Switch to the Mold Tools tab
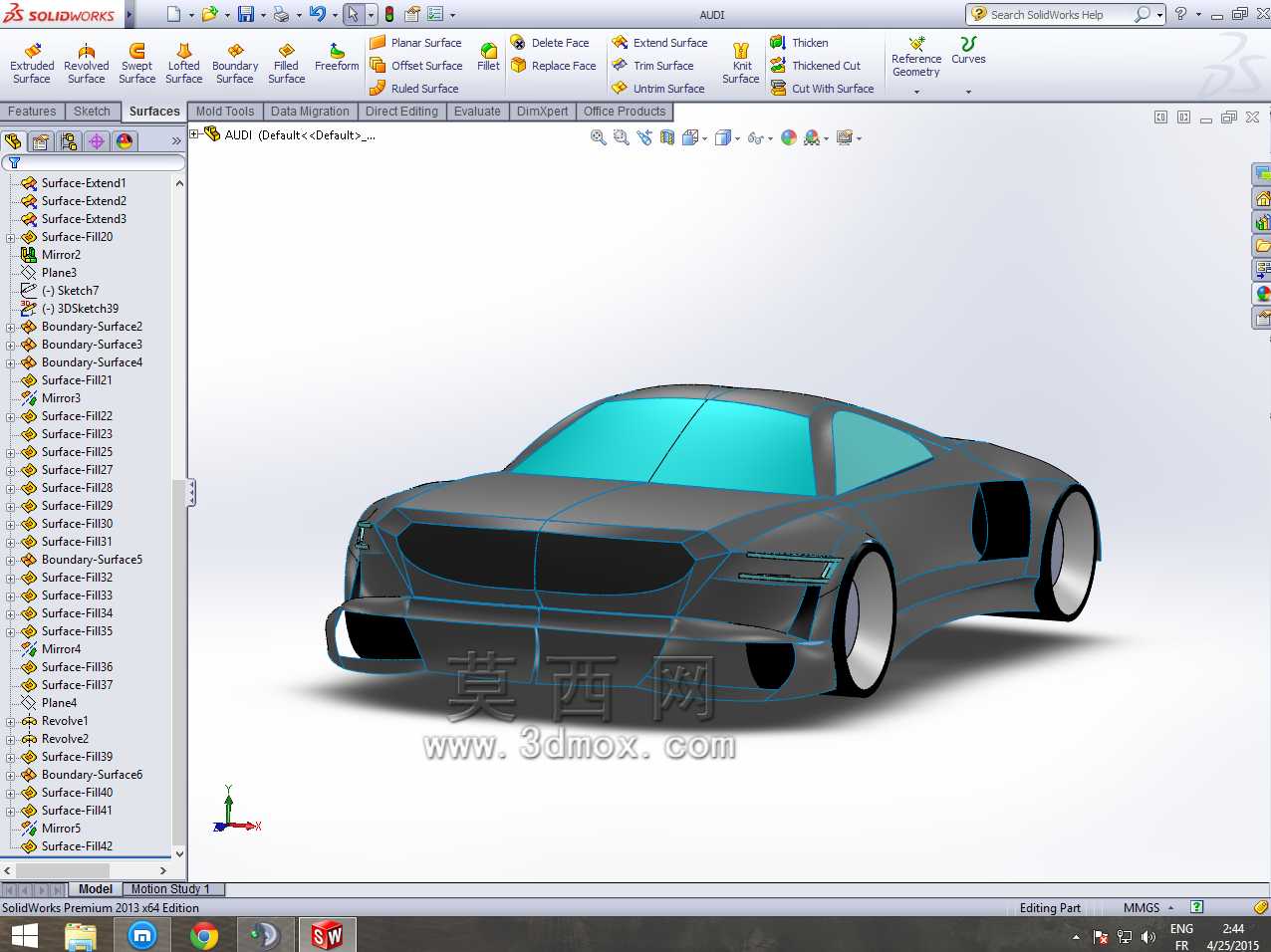1271x952 pixels. 225,112
